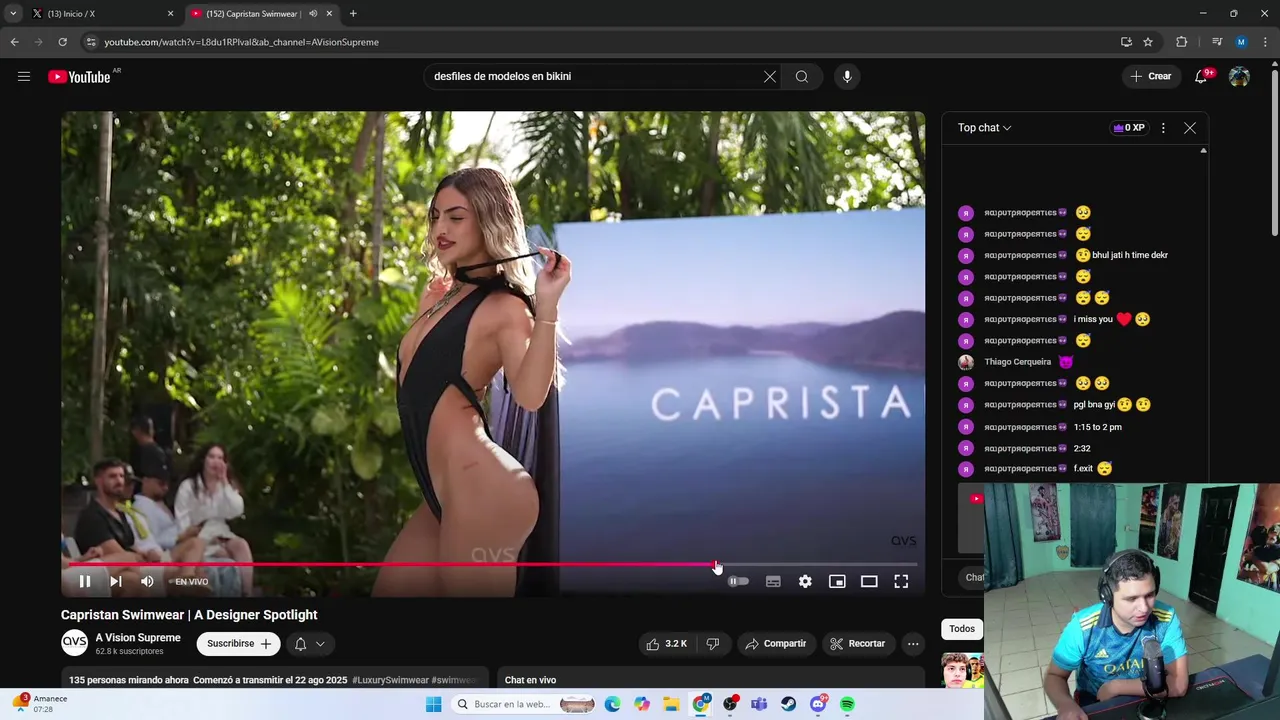Go to YouTube home via the logo

[x=79, y=77]
